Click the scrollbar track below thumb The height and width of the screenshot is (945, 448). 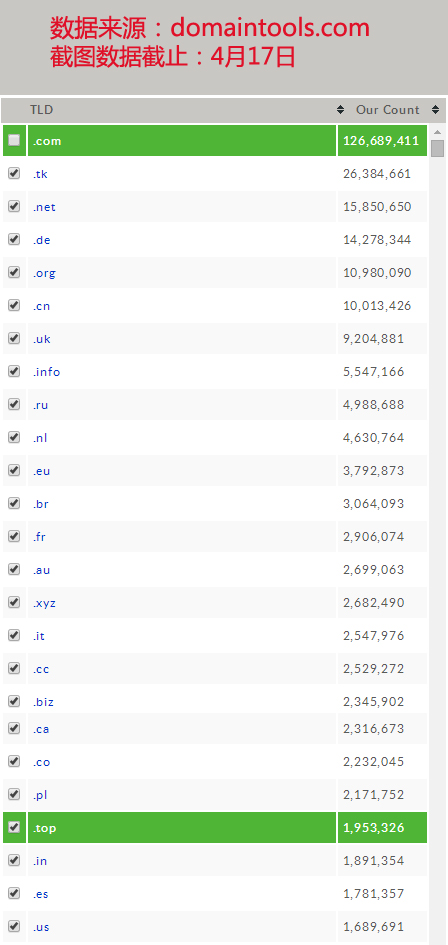(438, 542)
